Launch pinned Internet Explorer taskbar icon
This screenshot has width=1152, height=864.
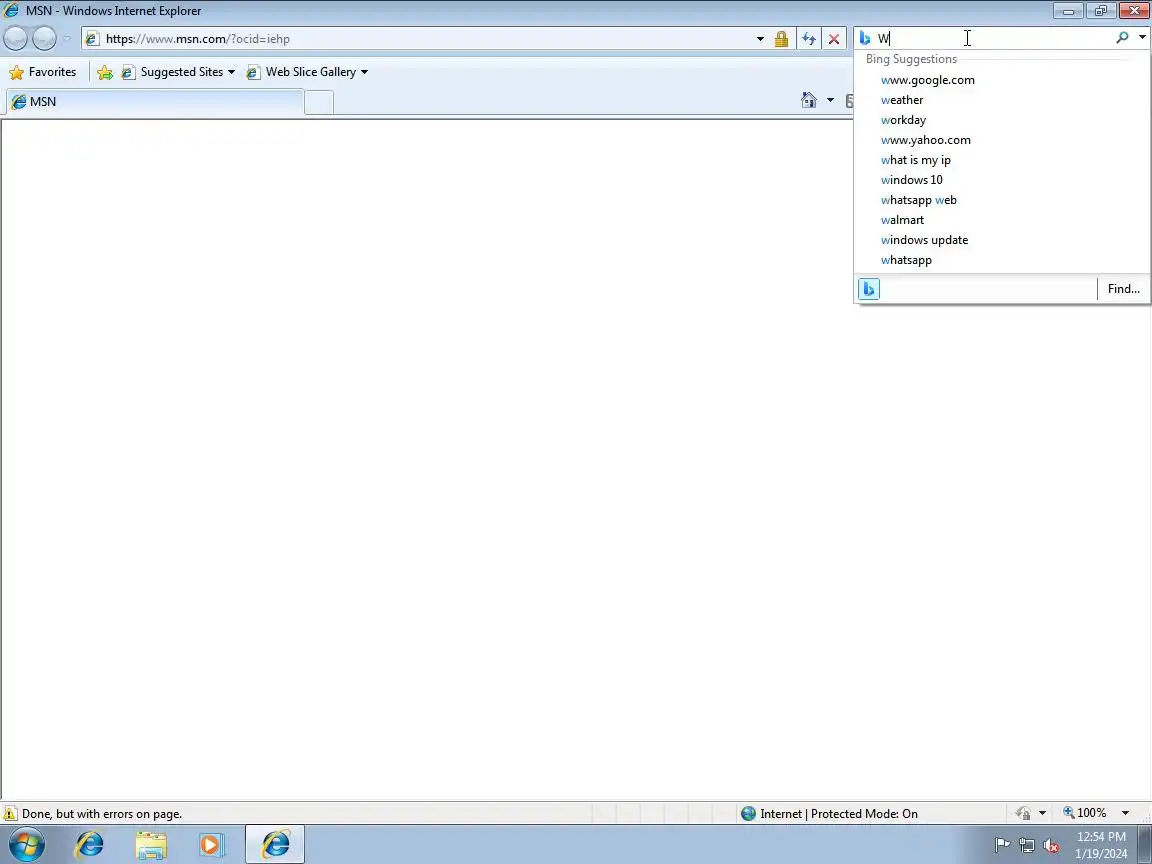pyautogui.click(x=90, y=844)
